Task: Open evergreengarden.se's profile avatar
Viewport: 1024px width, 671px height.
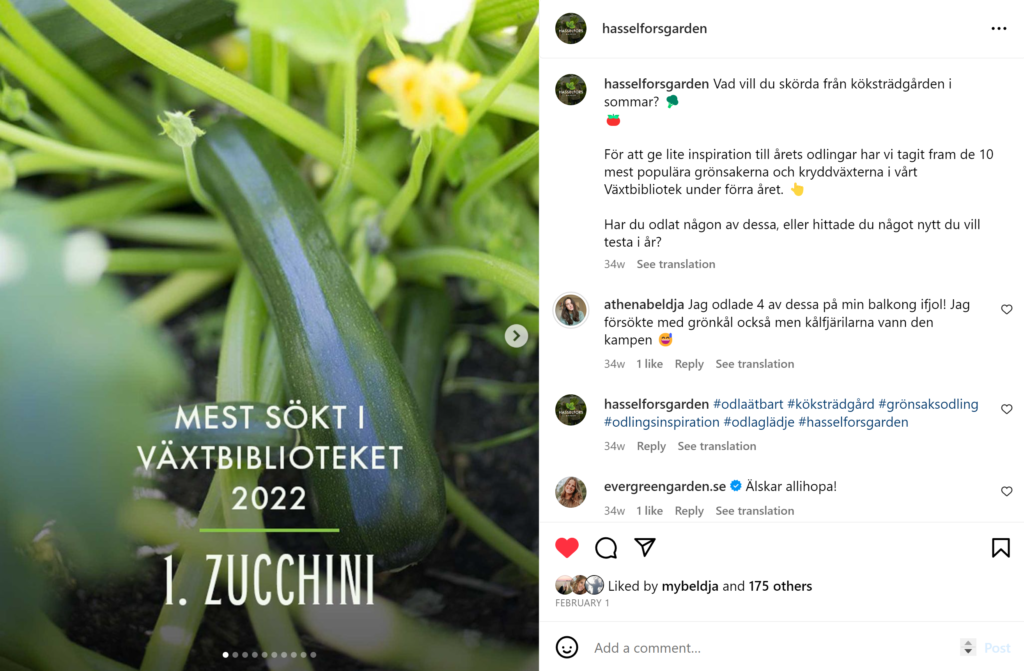Action: click(x=571, y=492)
